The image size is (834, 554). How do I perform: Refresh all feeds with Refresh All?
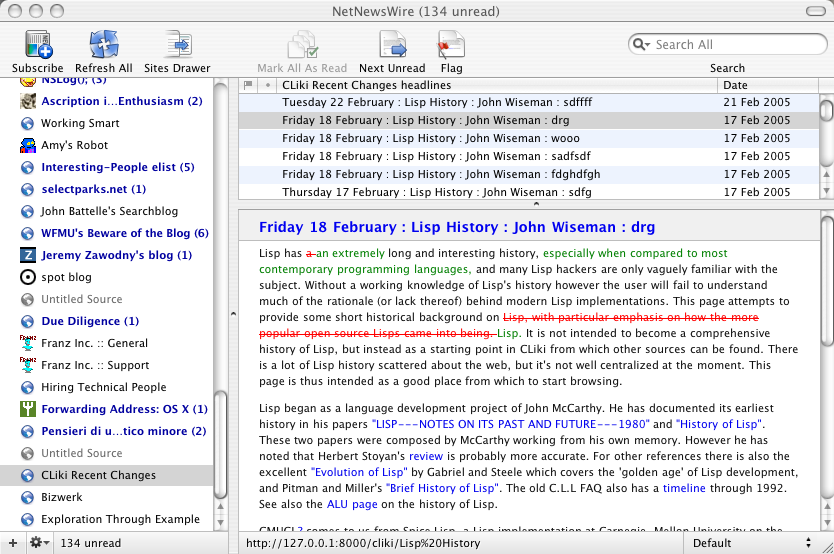click(104, 45)
